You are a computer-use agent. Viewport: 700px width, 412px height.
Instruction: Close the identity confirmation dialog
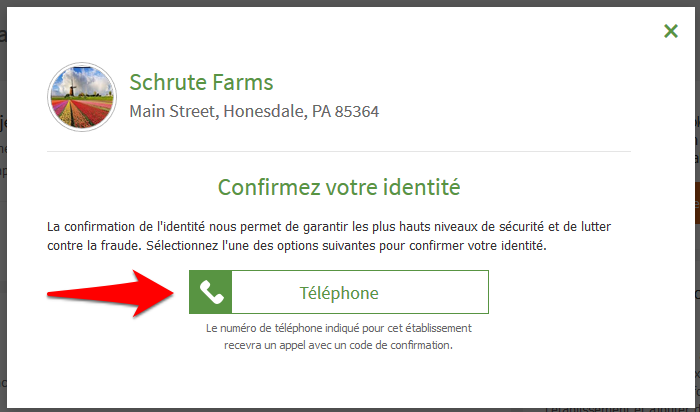pyautogui.click(x=671, y=31)
